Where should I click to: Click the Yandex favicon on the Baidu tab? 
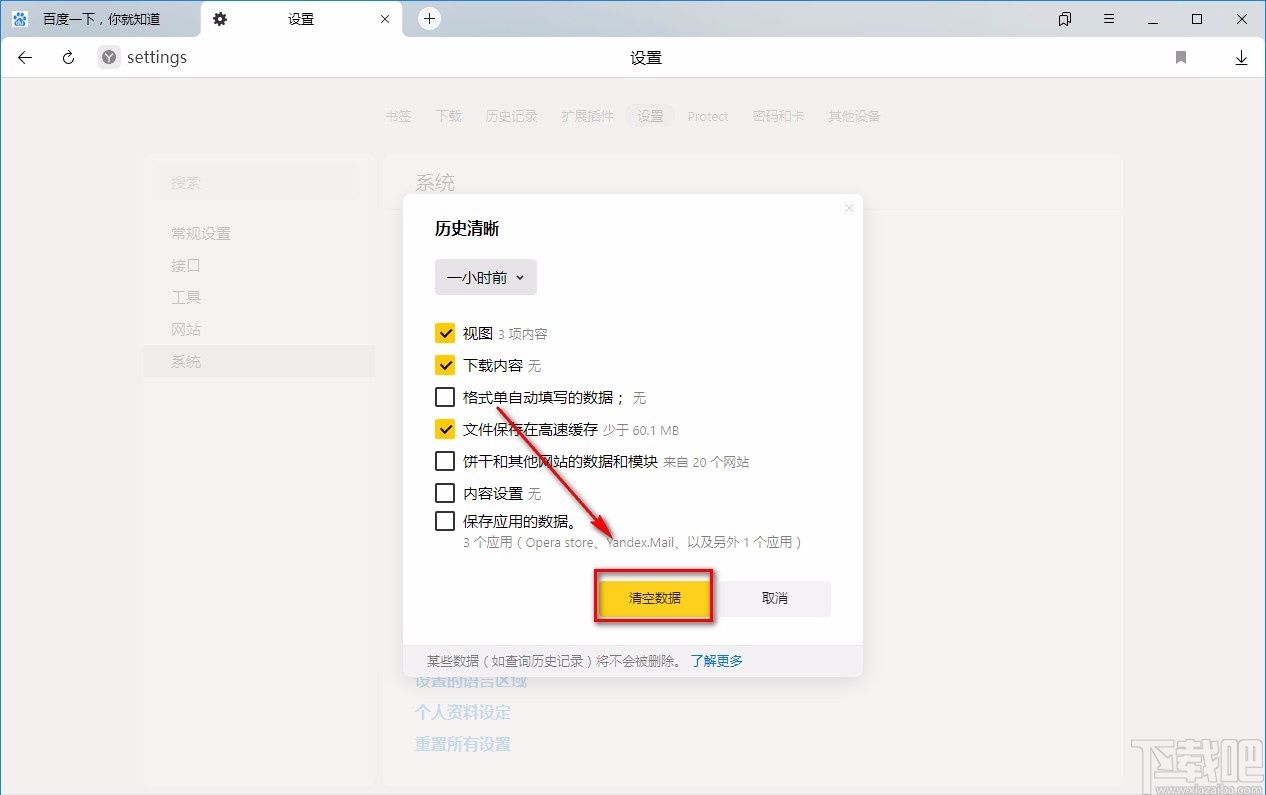(19, 18)
